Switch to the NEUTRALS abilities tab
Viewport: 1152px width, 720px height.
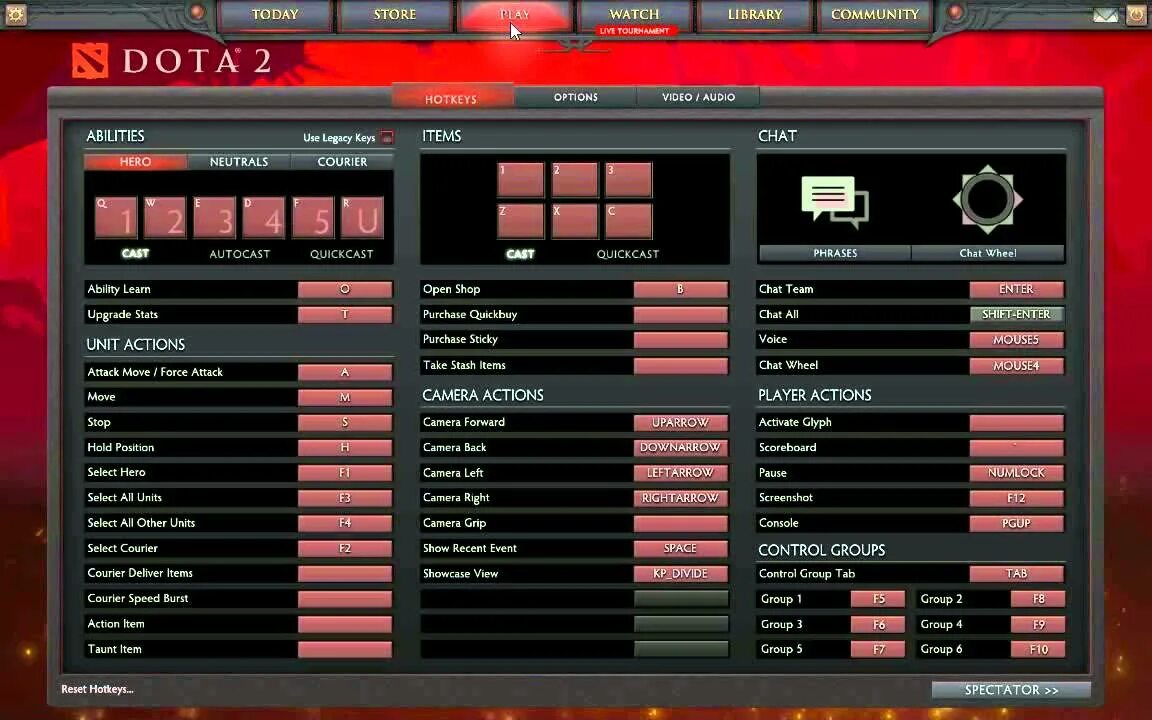click(239, 162)
